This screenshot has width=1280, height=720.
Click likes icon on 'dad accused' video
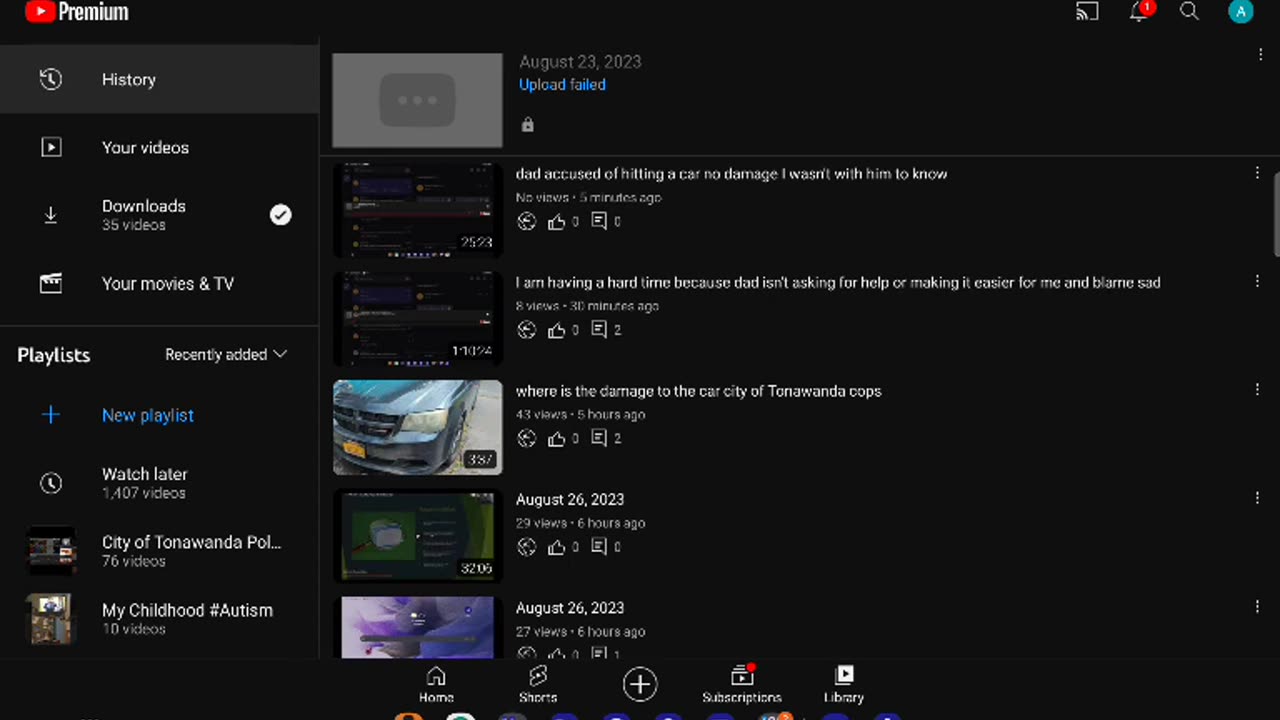(557, 222)
